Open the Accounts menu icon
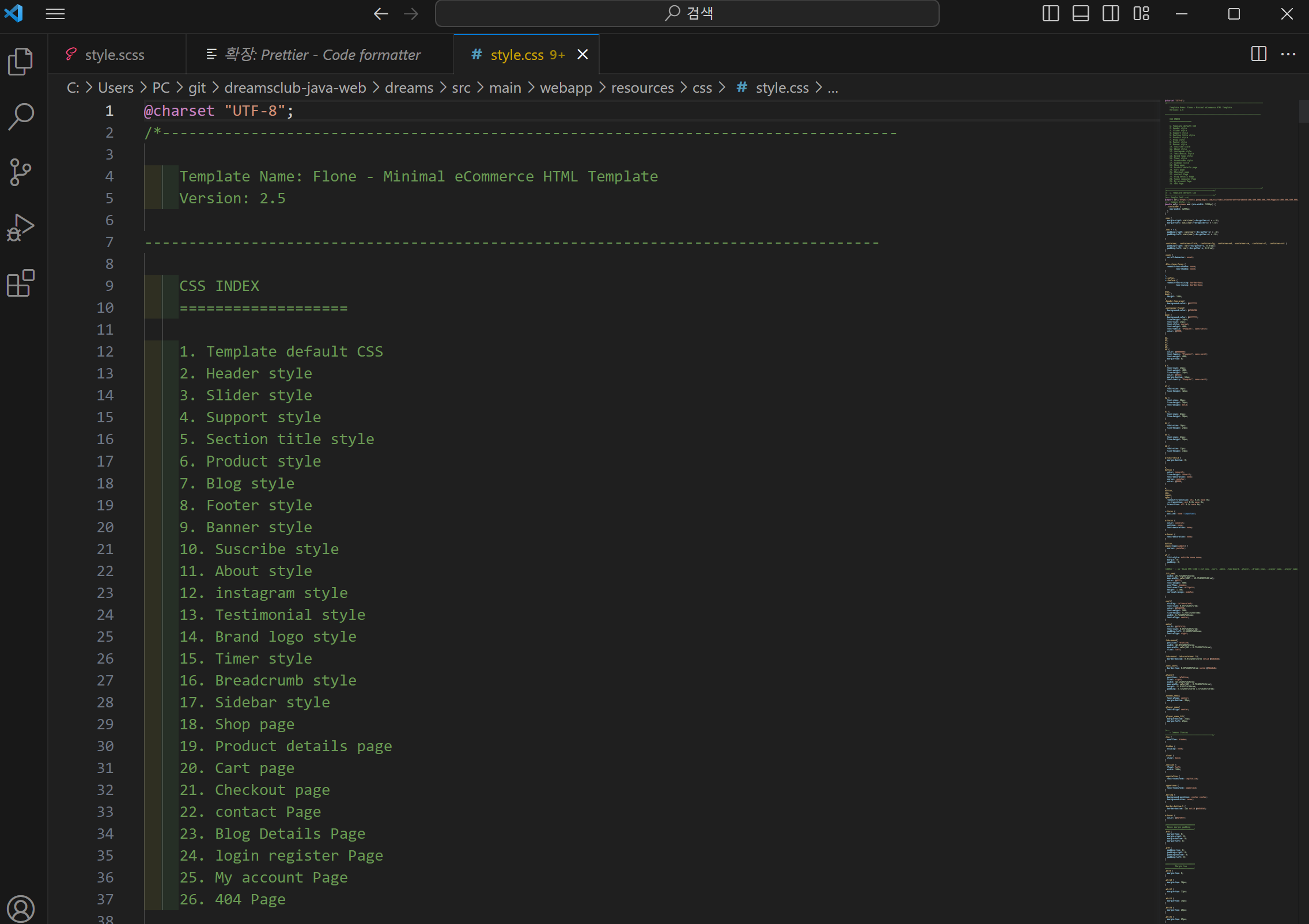Screen dimensions: 1309x924 pos(21,908)
